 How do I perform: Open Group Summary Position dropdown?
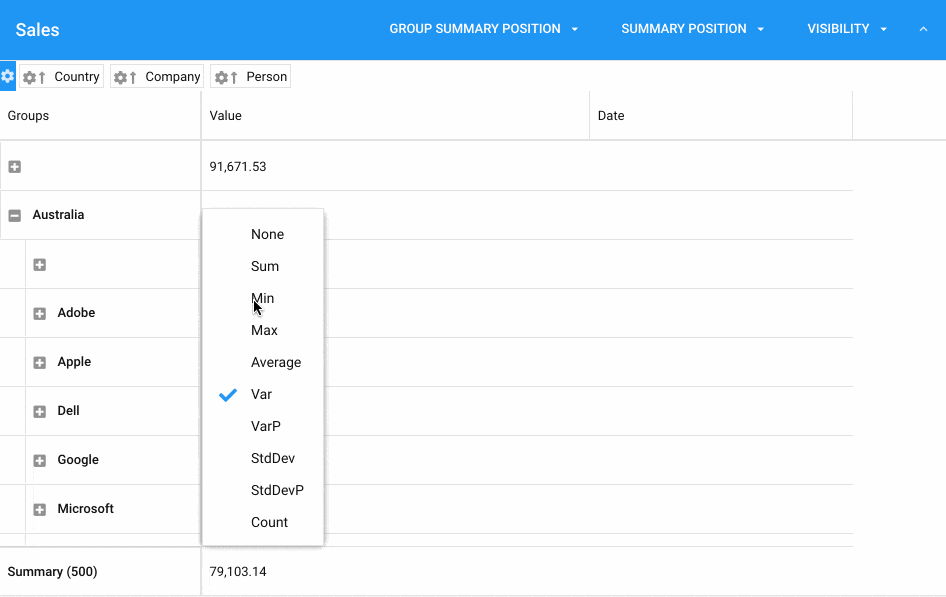(x=484, y=29)
